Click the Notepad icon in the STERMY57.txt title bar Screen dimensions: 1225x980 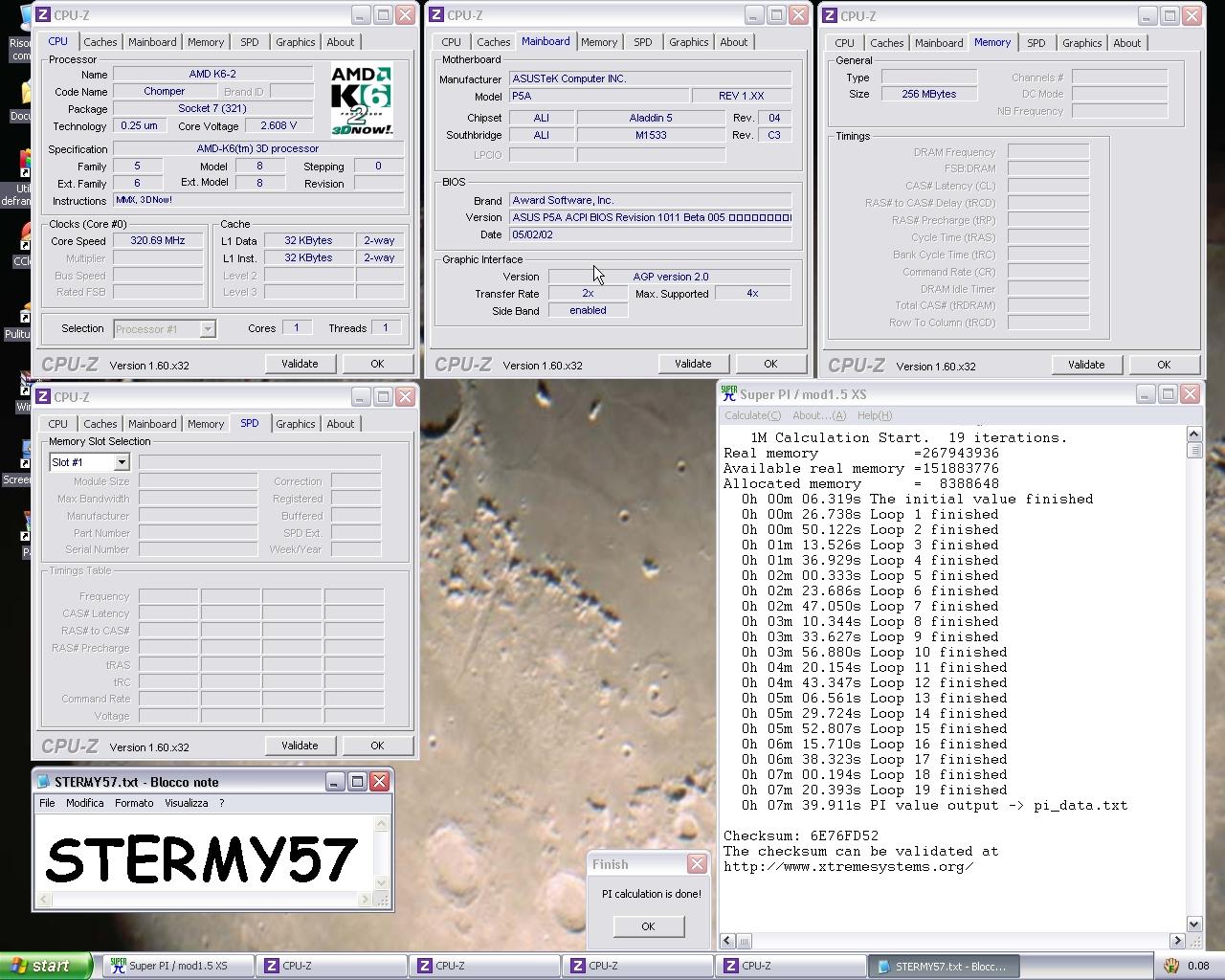[44, 782]
